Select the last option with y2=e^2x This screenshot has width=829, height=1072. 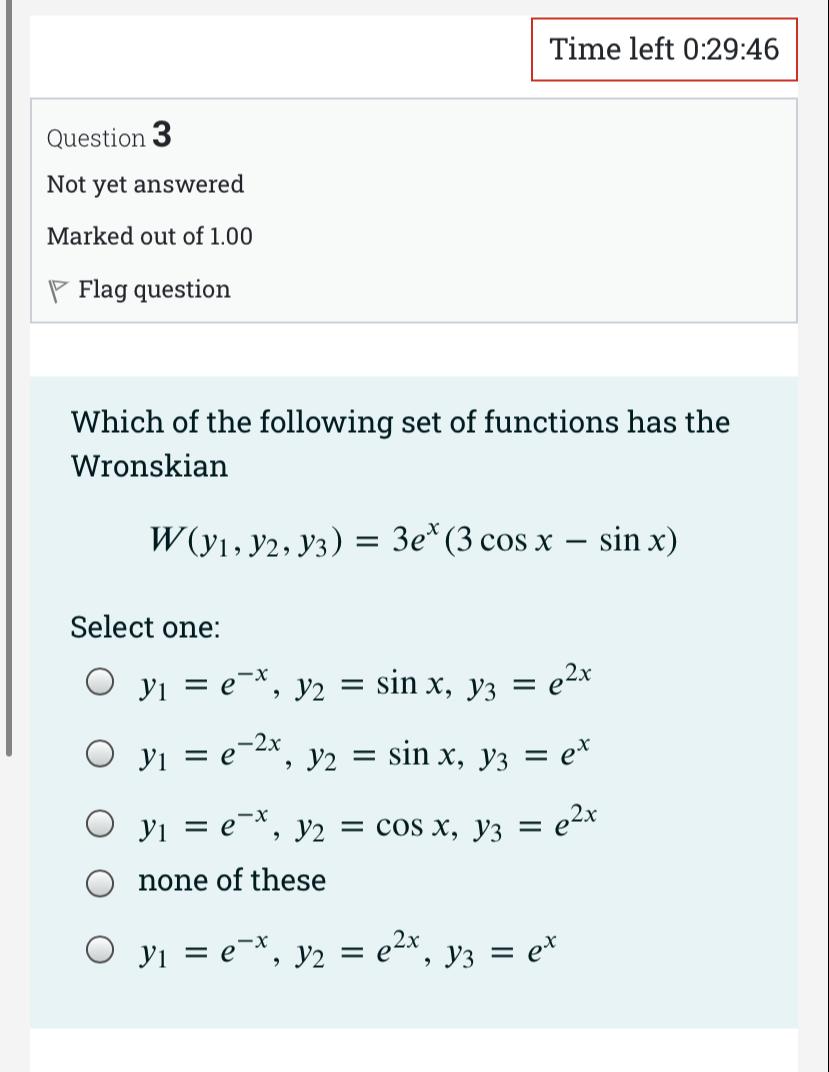pyautogui.click(x=101, y=948)
